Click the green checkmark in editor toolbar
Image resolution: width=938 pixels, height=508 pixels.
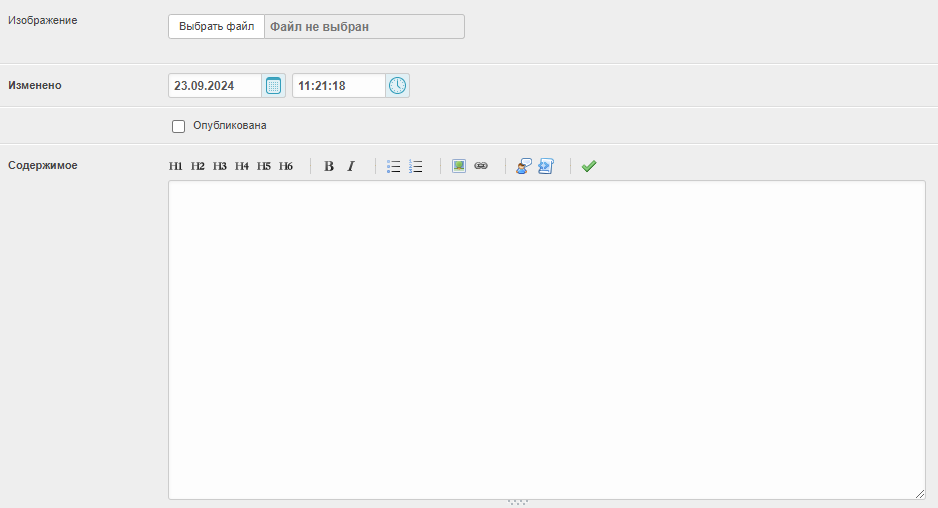click(x=589, y=166)
